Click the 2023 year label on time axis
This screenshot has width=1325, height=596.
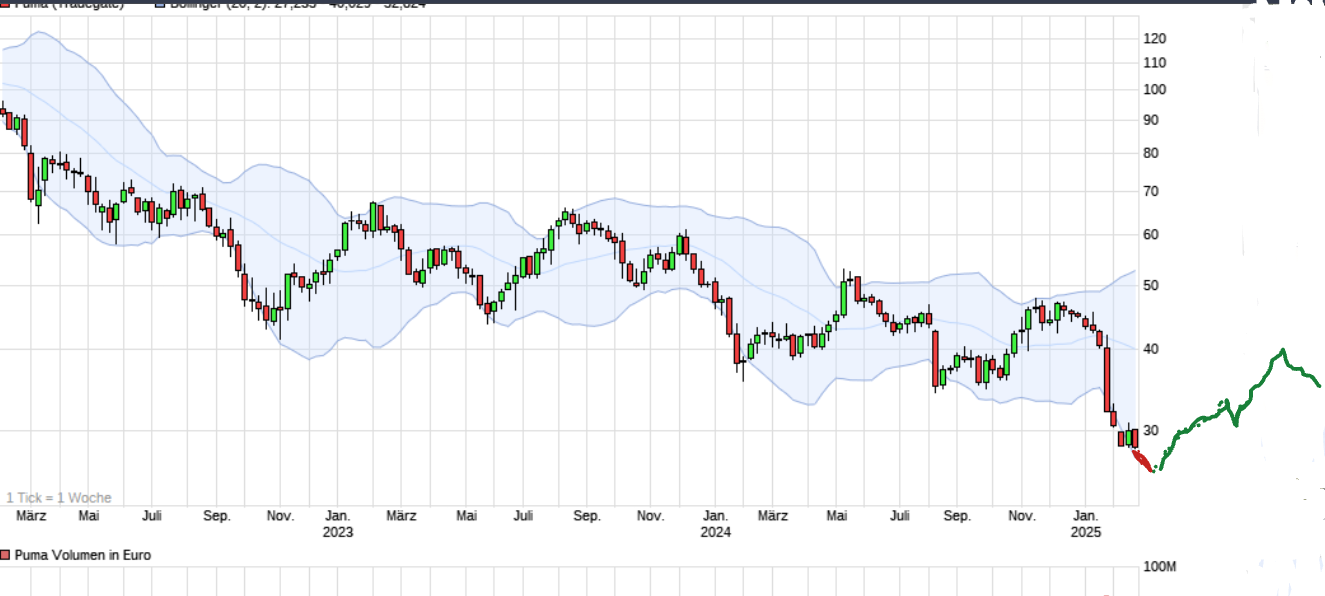tap(338, 532)
